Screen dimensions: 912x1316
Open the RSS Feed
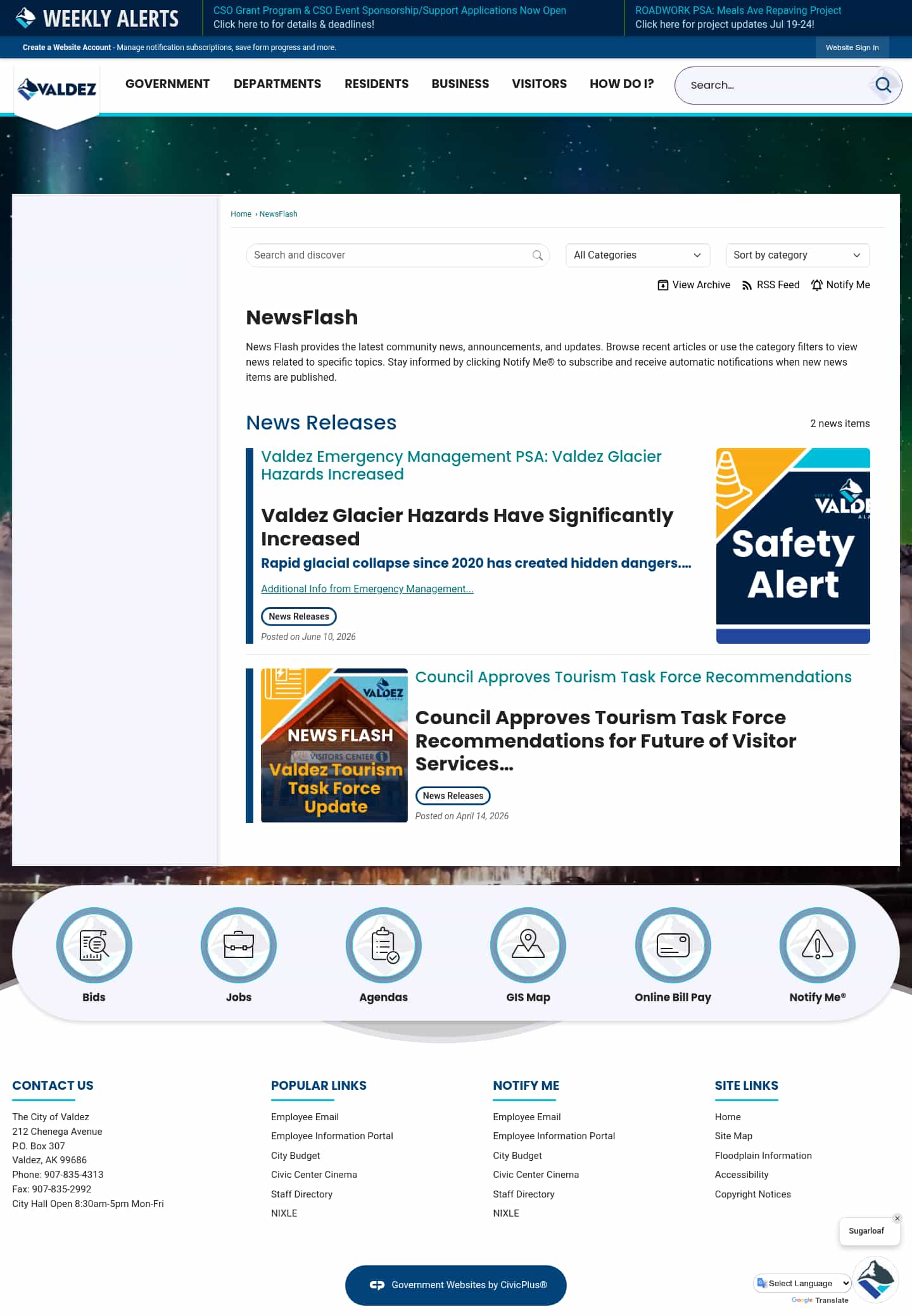[x=770, y=285]
